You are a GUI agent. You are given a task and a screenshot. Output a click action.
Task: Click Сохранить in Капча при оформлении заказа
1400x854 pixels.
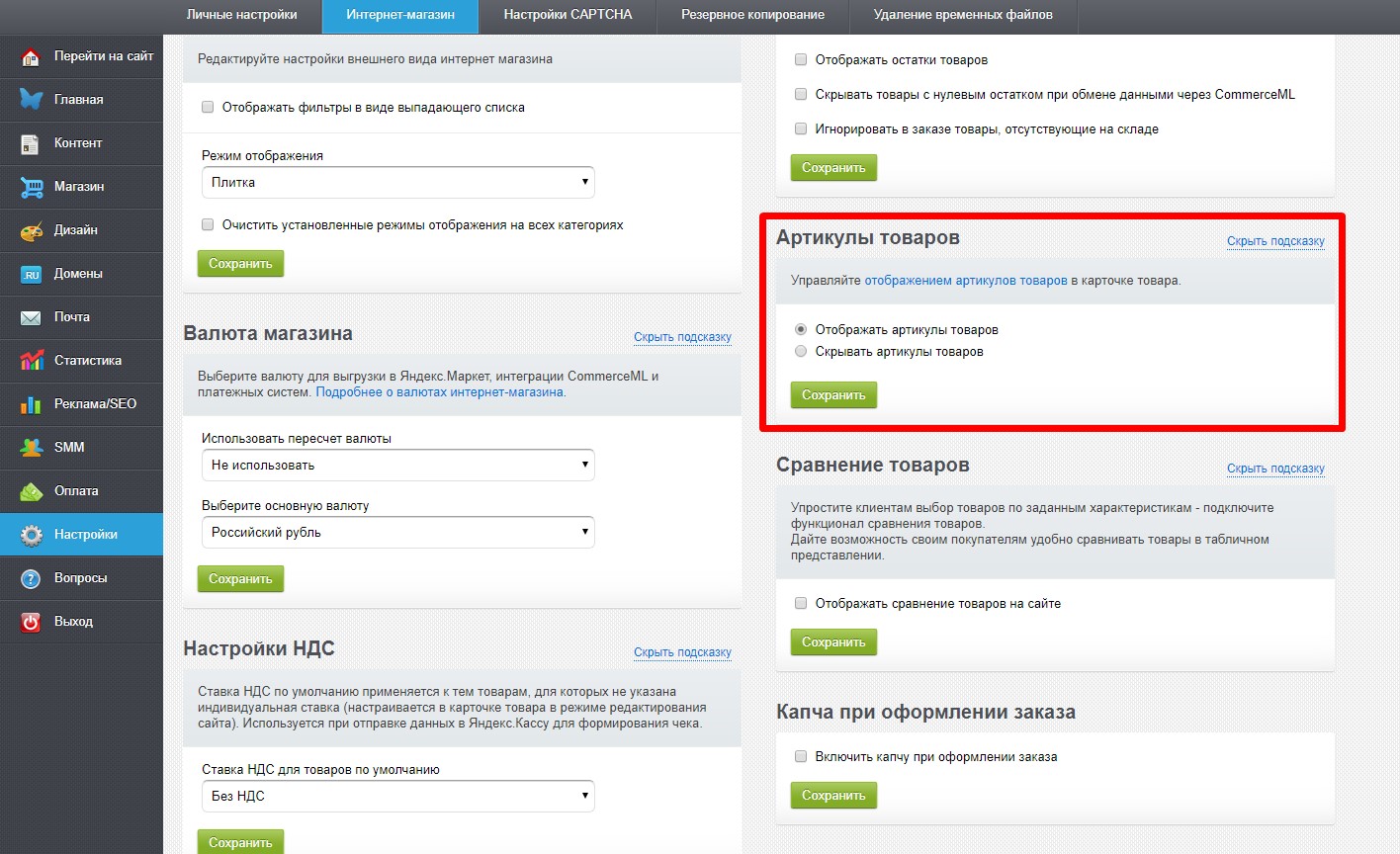tap(833, 796)
